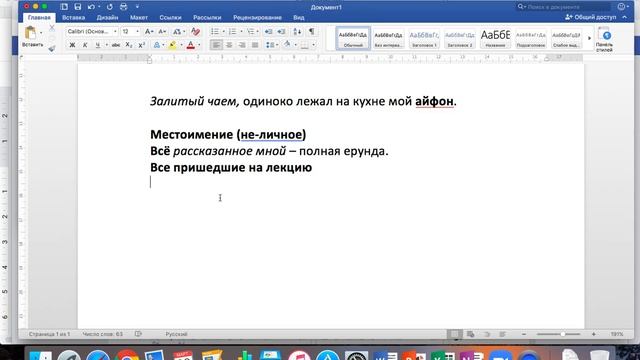This screenshot has height=360, width=640.
Task: Expand numbered list options arrow
Action: (241, 31)
